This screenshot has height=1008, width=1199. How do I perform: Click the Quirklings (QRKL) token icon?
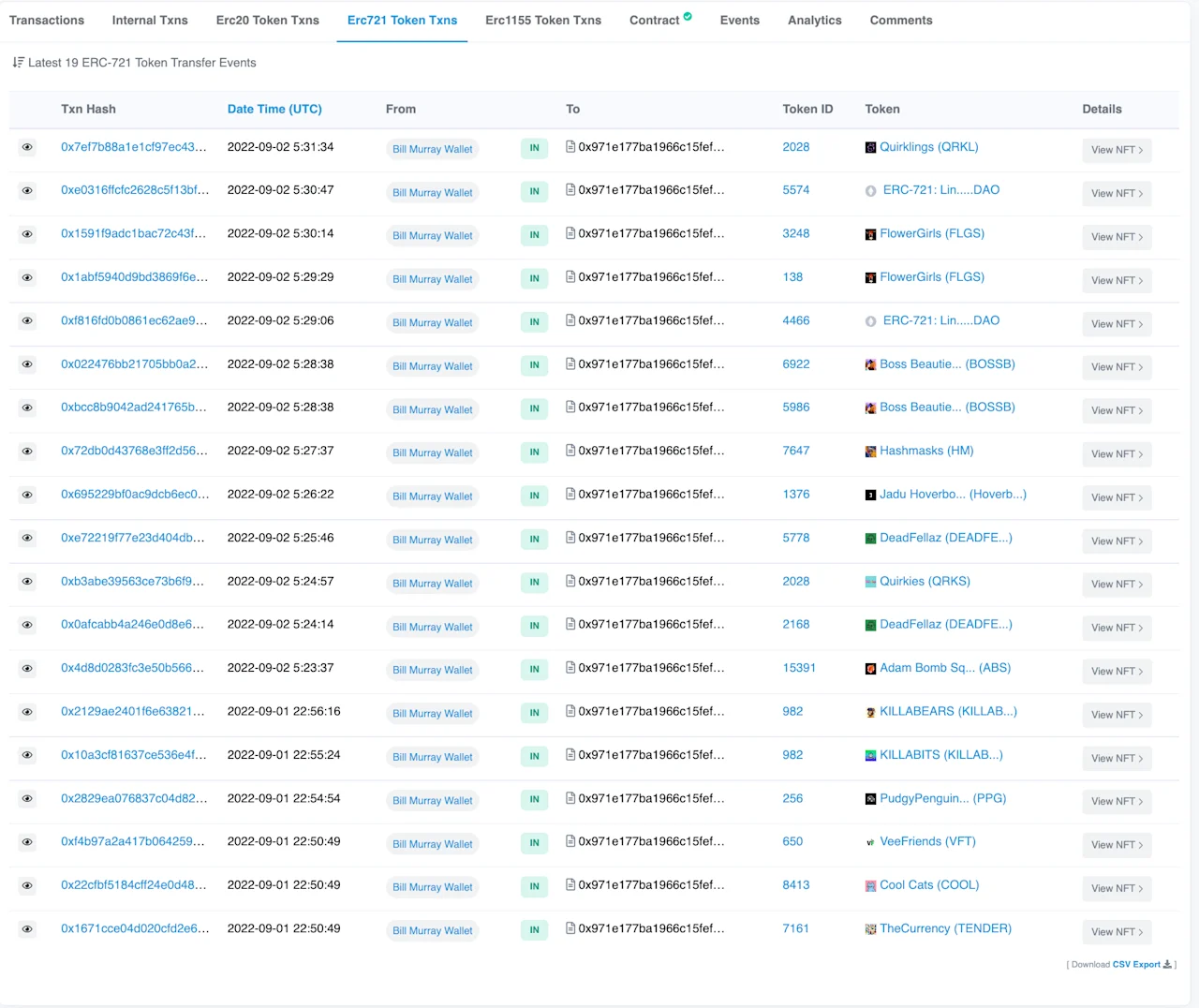[871, 147]
